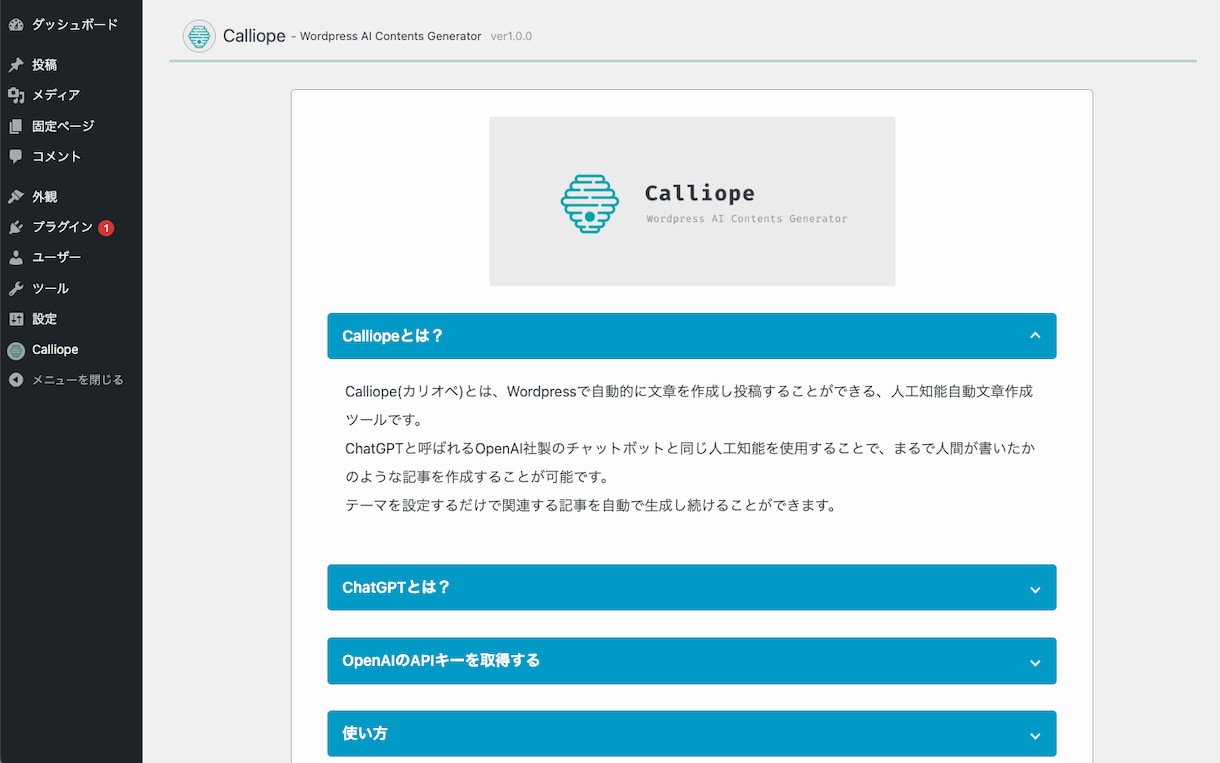Click the red update badge on プラグイン
The height and width of the screenshot is (763, 1220).
click(x=106, y=228)
